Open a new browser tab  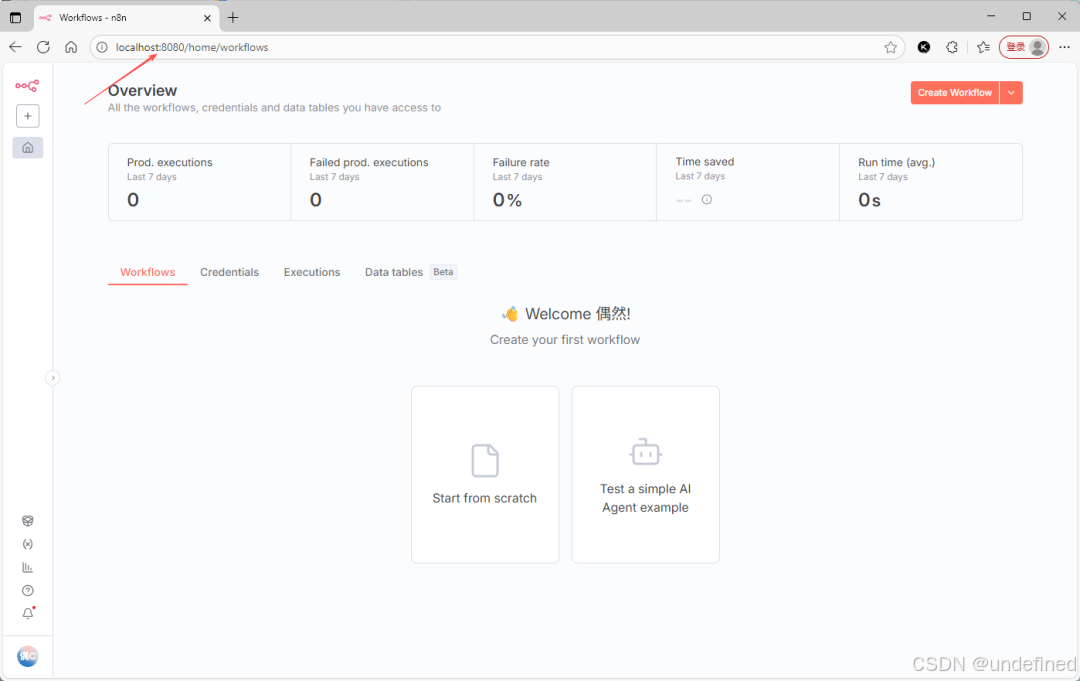[233, 17]
